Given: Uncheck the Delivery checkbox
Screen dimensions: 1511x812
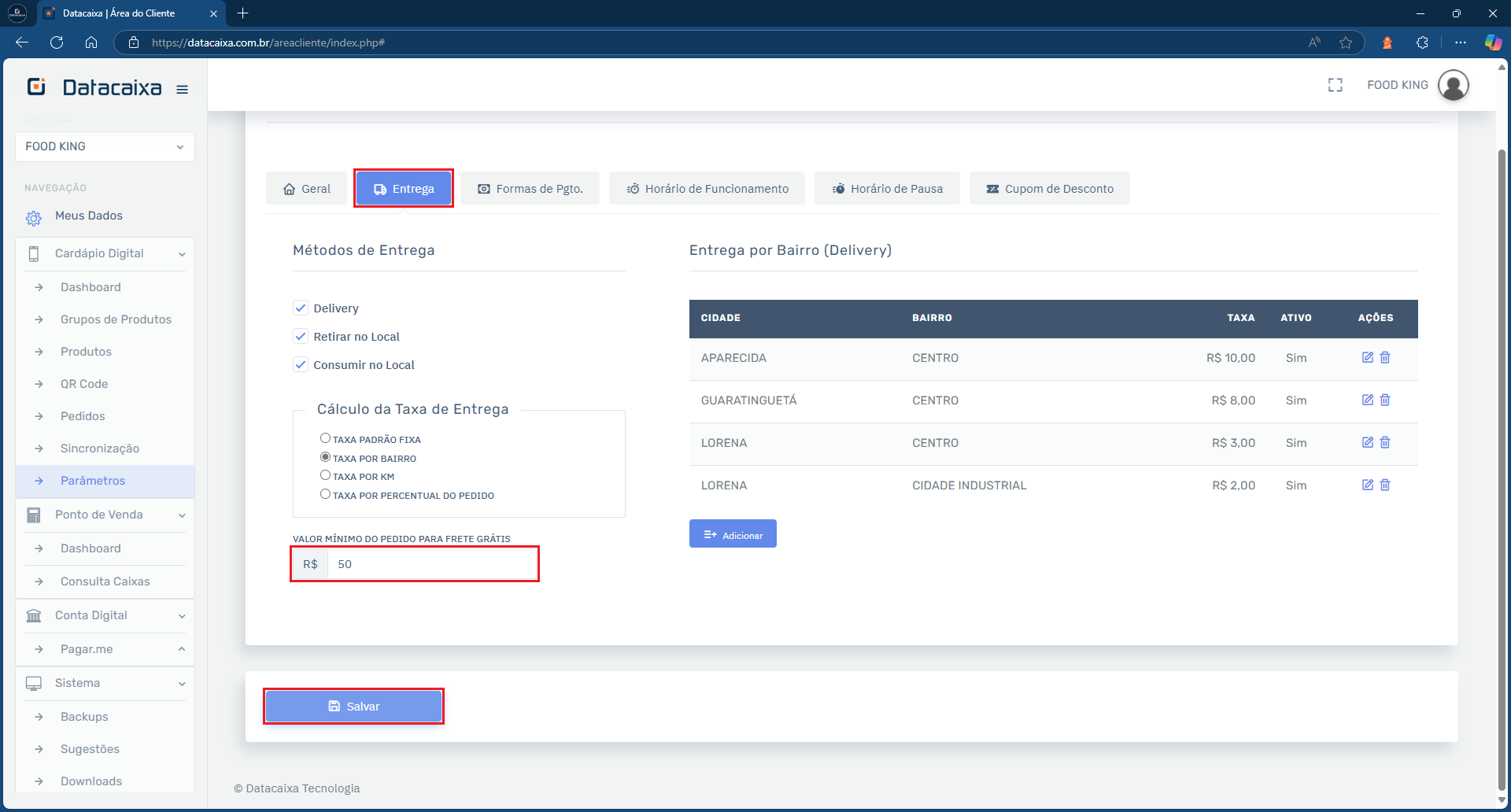Looking at the screenshot, I should pos(301,308).
